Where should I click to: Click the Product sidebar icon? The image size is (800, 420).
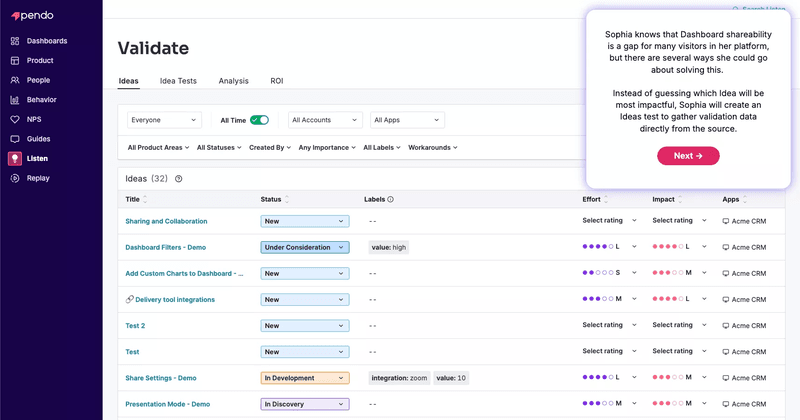tap(14, 60)
